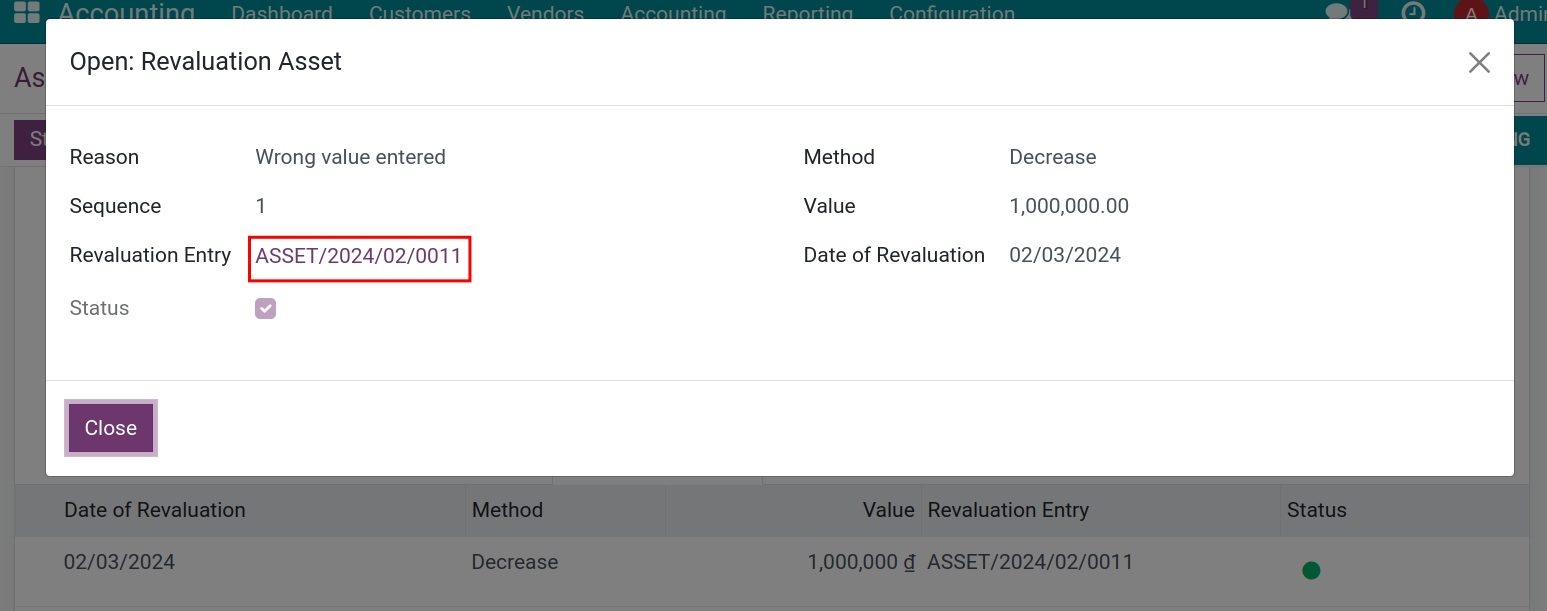Open the apps grid icon top-left
1547x611 pixels.
coord(25,14)
